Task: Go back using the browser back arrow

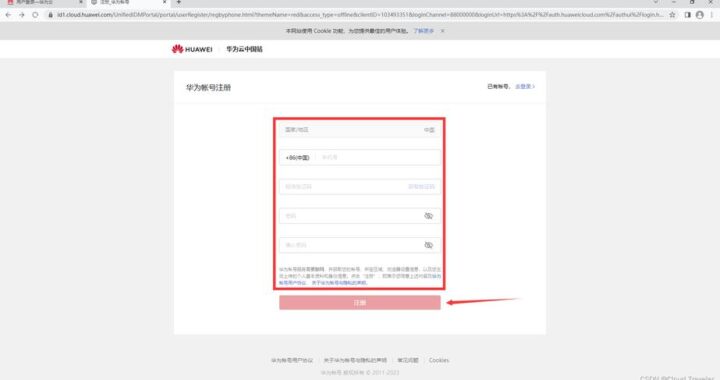Action: (x=8, y=15)
